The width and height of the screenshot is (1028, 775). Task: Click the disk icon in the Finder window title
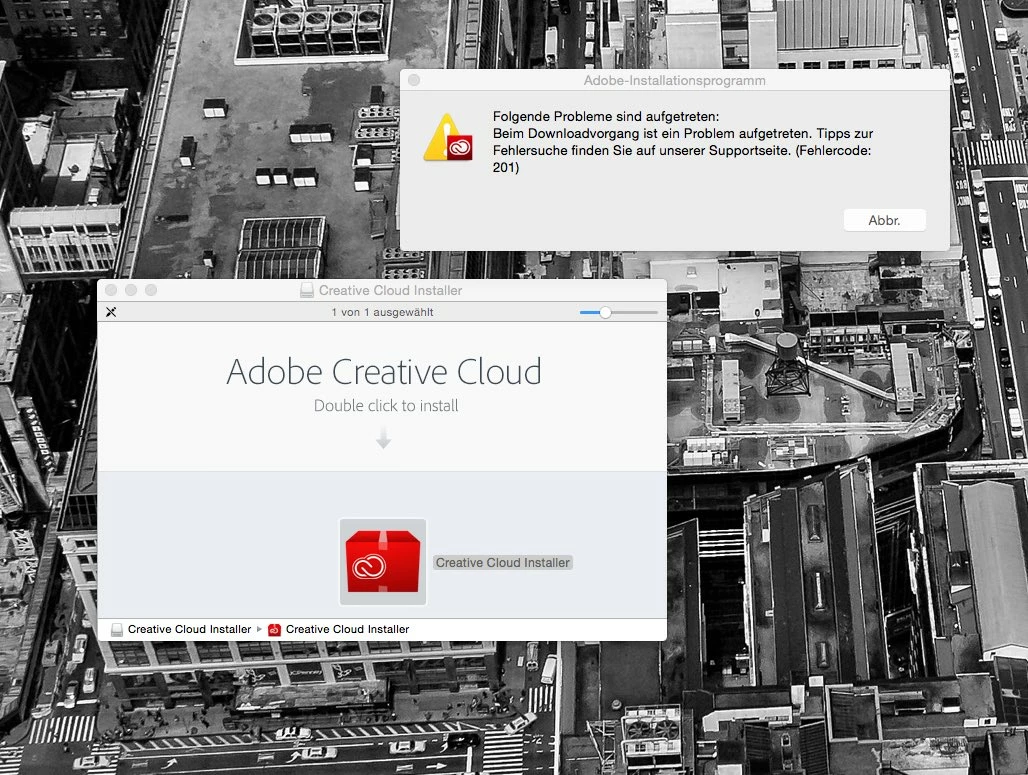click(x=306, y=290)
